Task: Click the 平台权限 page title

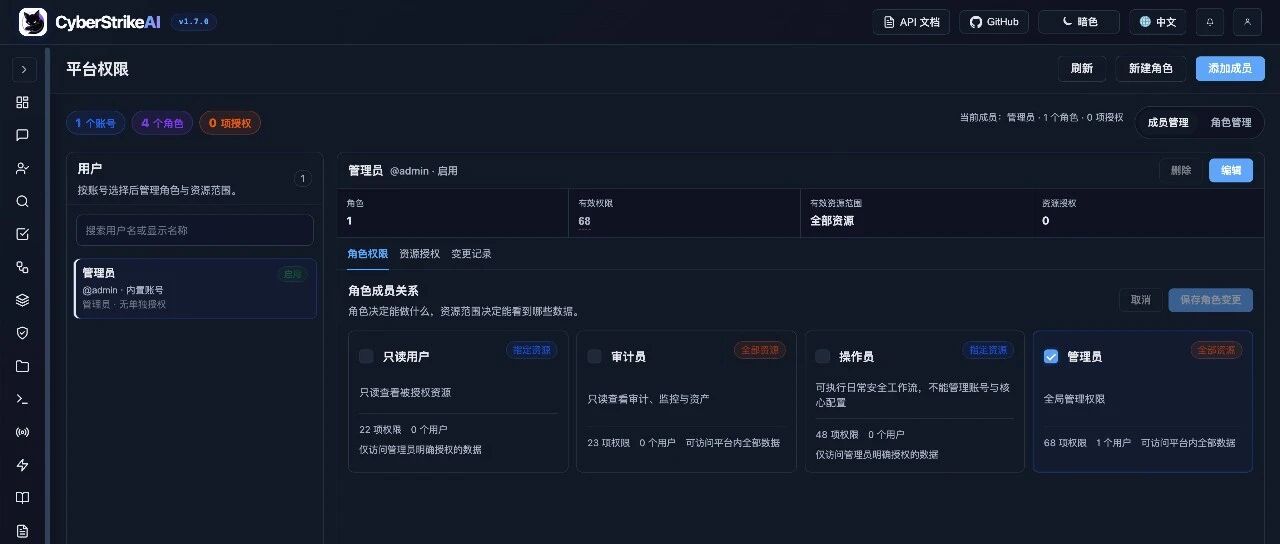Action: [x=97, y=69]
